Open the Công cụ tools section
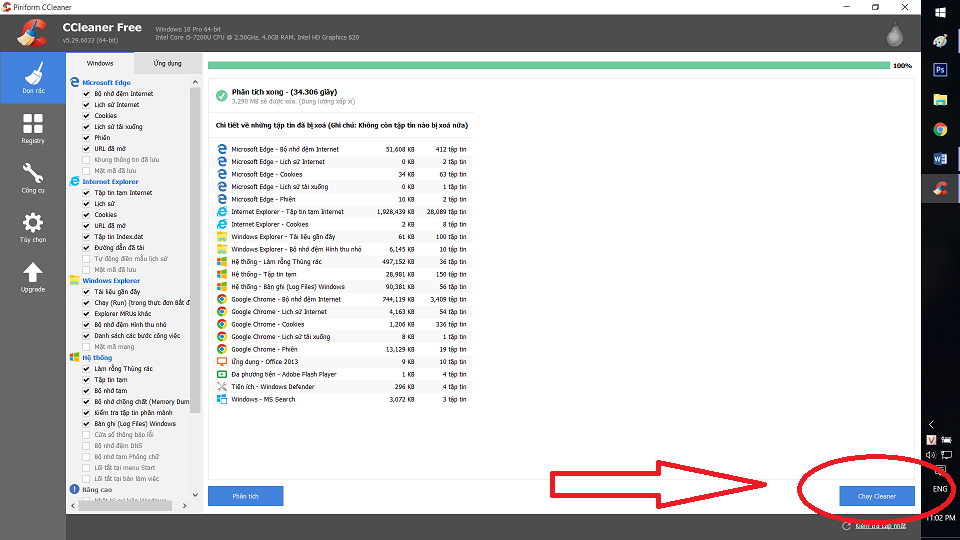Image resolution: width=960 pixels, height=540 pixels. [33, 178]
